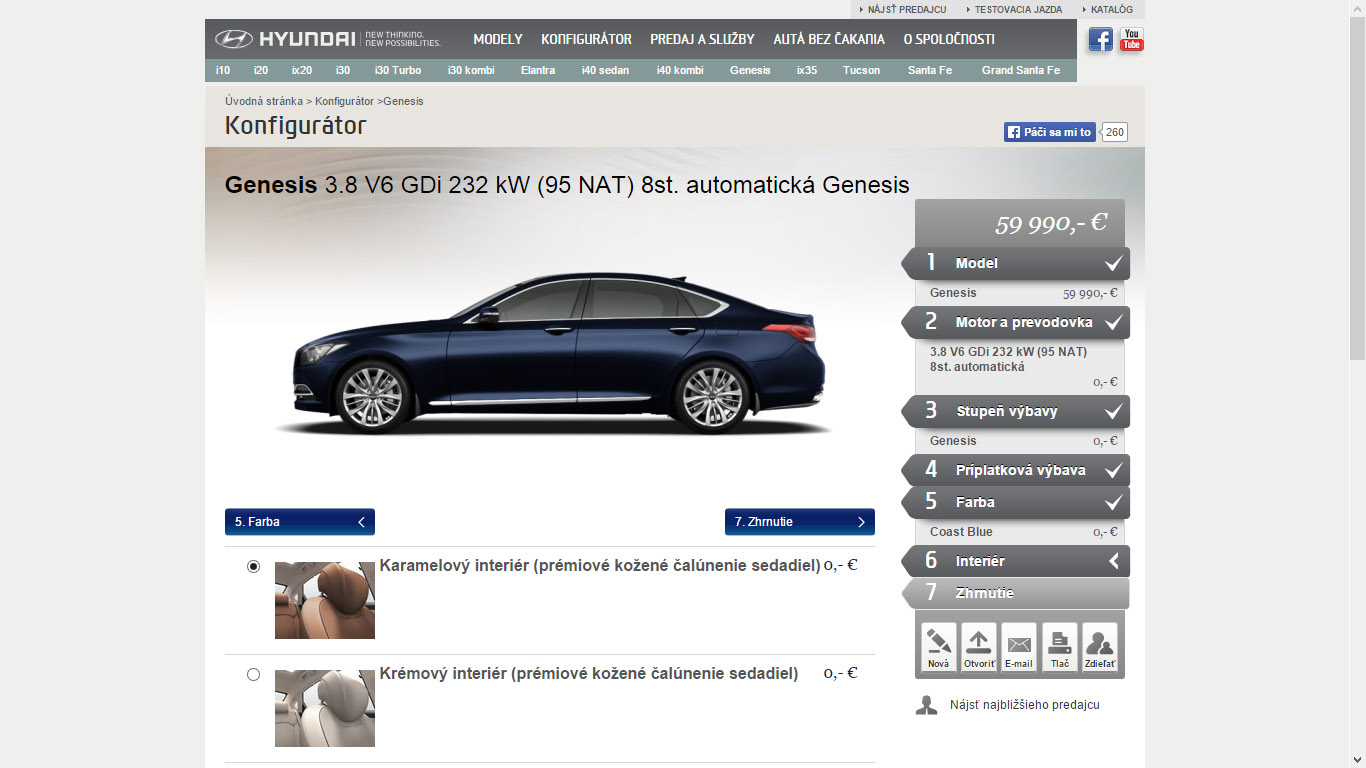Select Santa Fe in model bar
The image size is (1366, 768).
(x=929, y=70)
